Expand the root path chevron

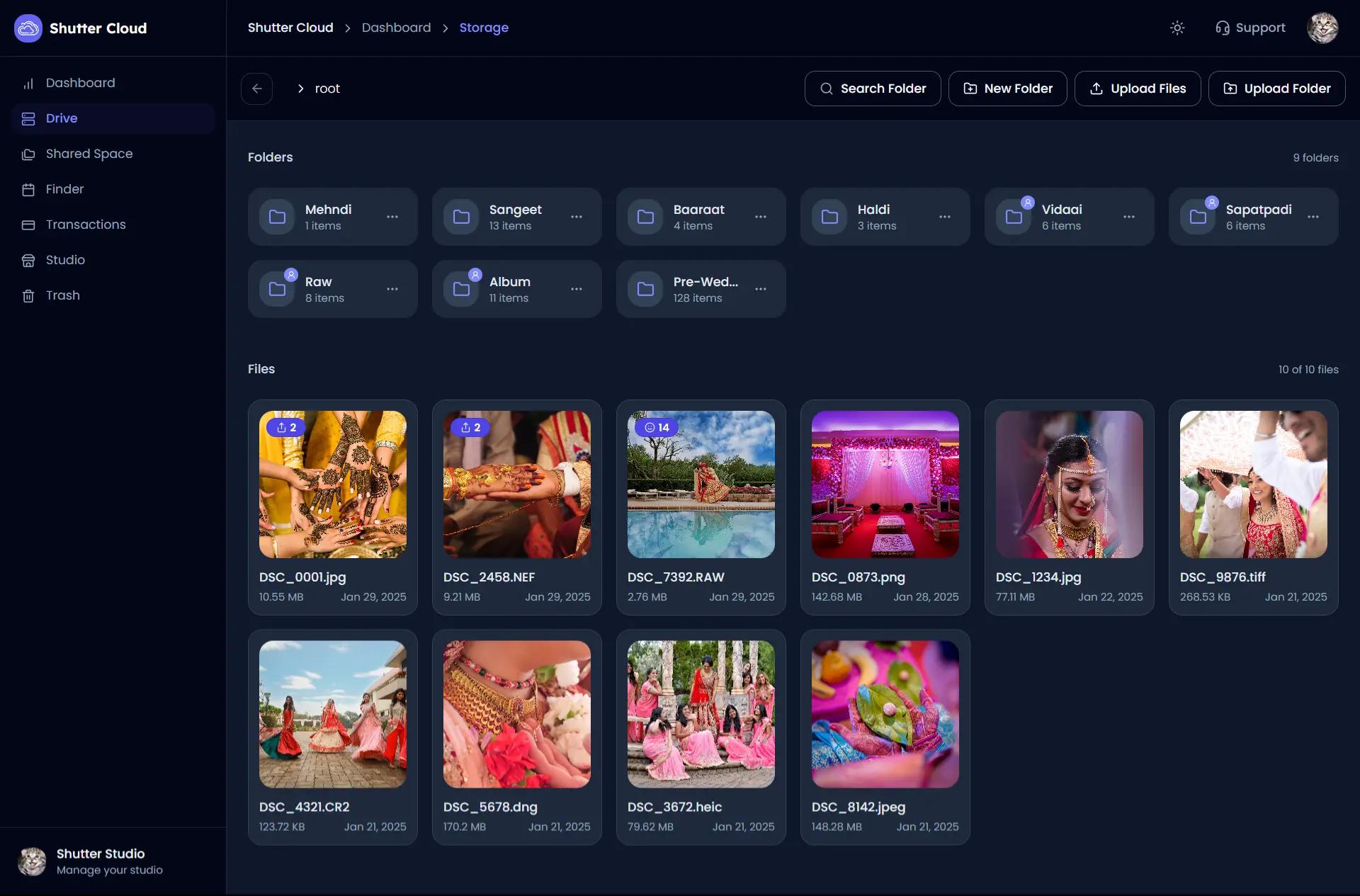point(300,89)
